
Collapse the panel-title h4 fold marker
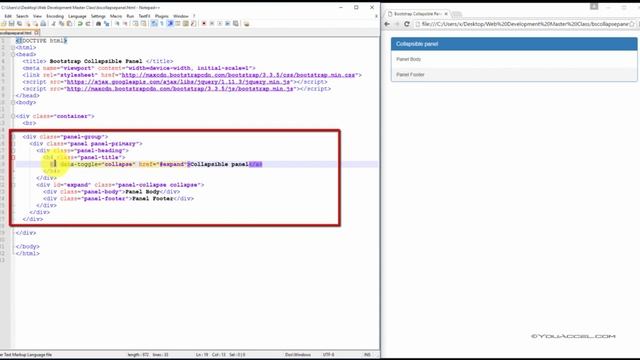click(x=13, y=157)
